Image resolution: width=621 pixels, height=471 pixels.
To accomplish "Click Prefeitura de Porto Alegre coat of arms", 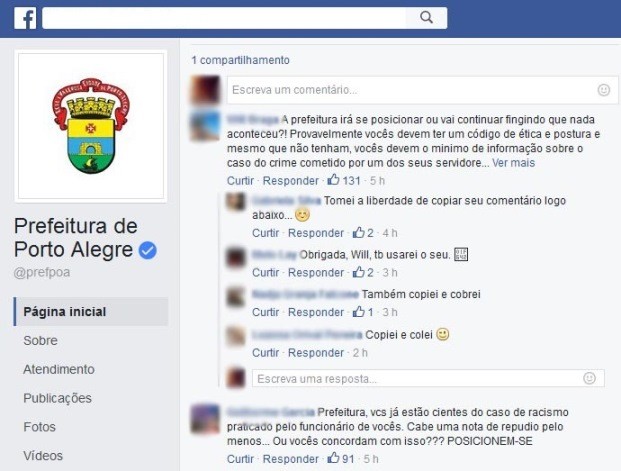I will click(x=91, y=126).
